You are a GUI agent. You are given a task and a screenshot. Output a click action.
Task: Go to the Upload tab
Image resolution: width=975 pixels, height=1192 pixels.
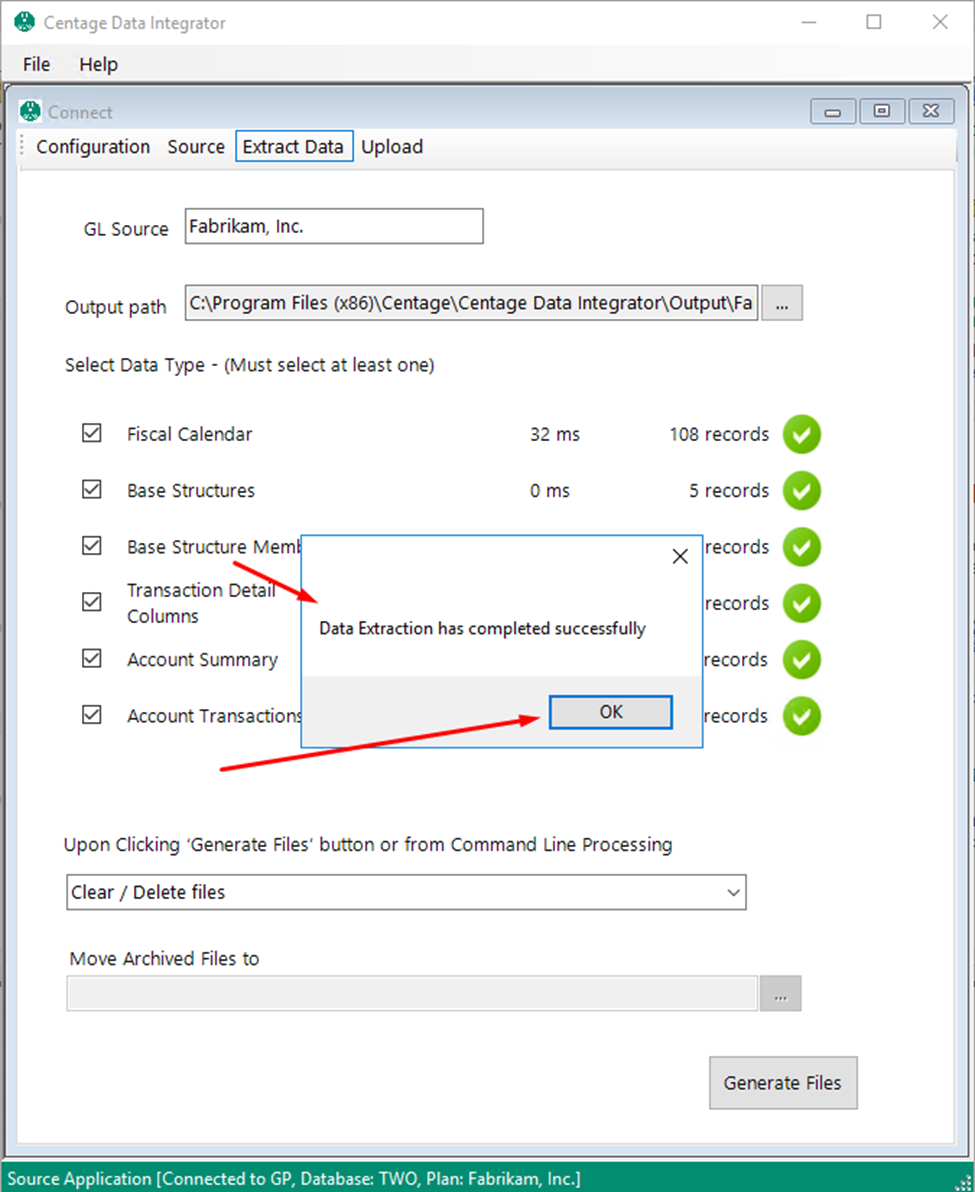392,147
